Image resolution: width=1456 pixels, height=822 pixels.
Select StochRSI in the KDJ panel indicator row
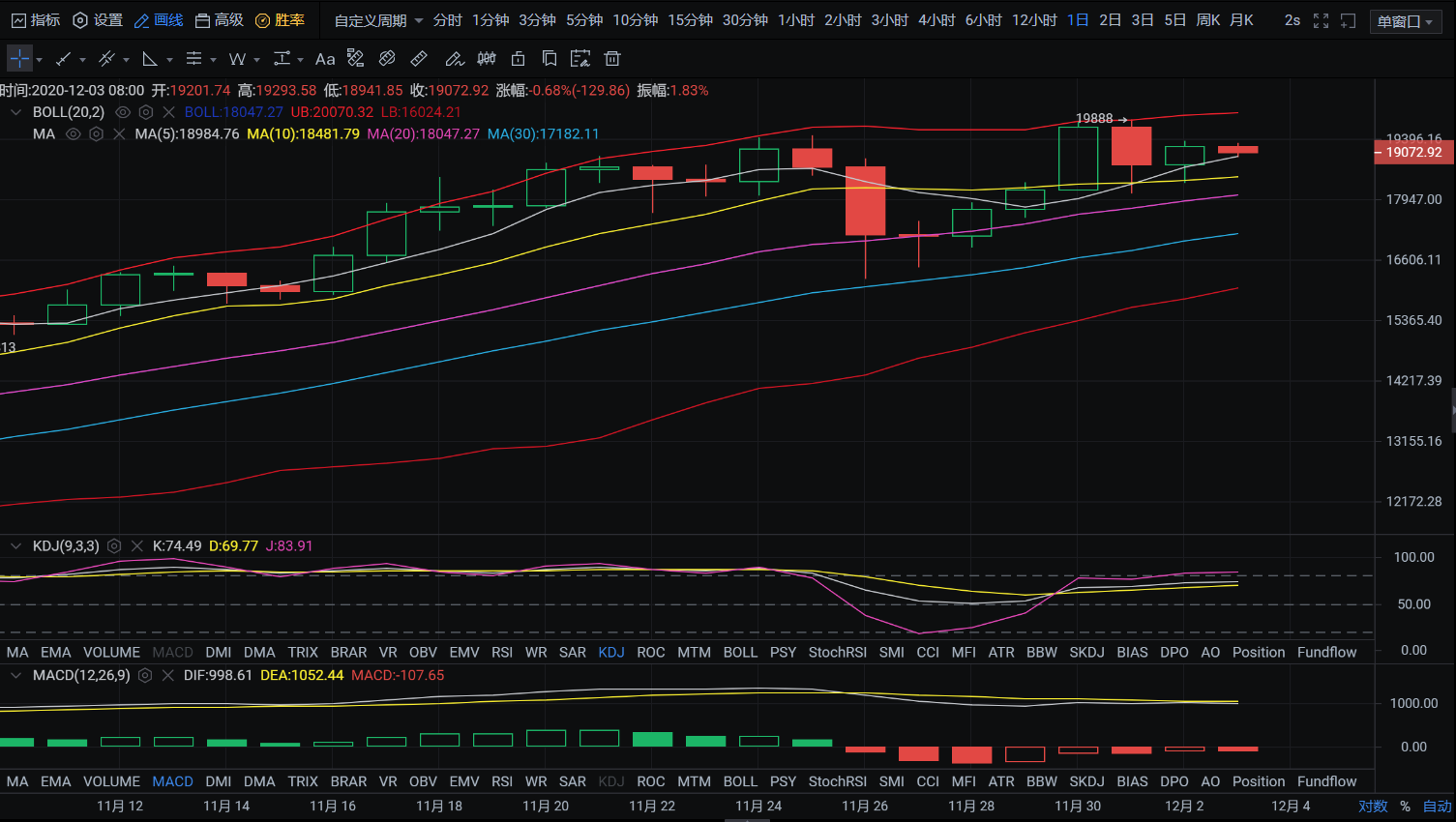click(837, 653)
